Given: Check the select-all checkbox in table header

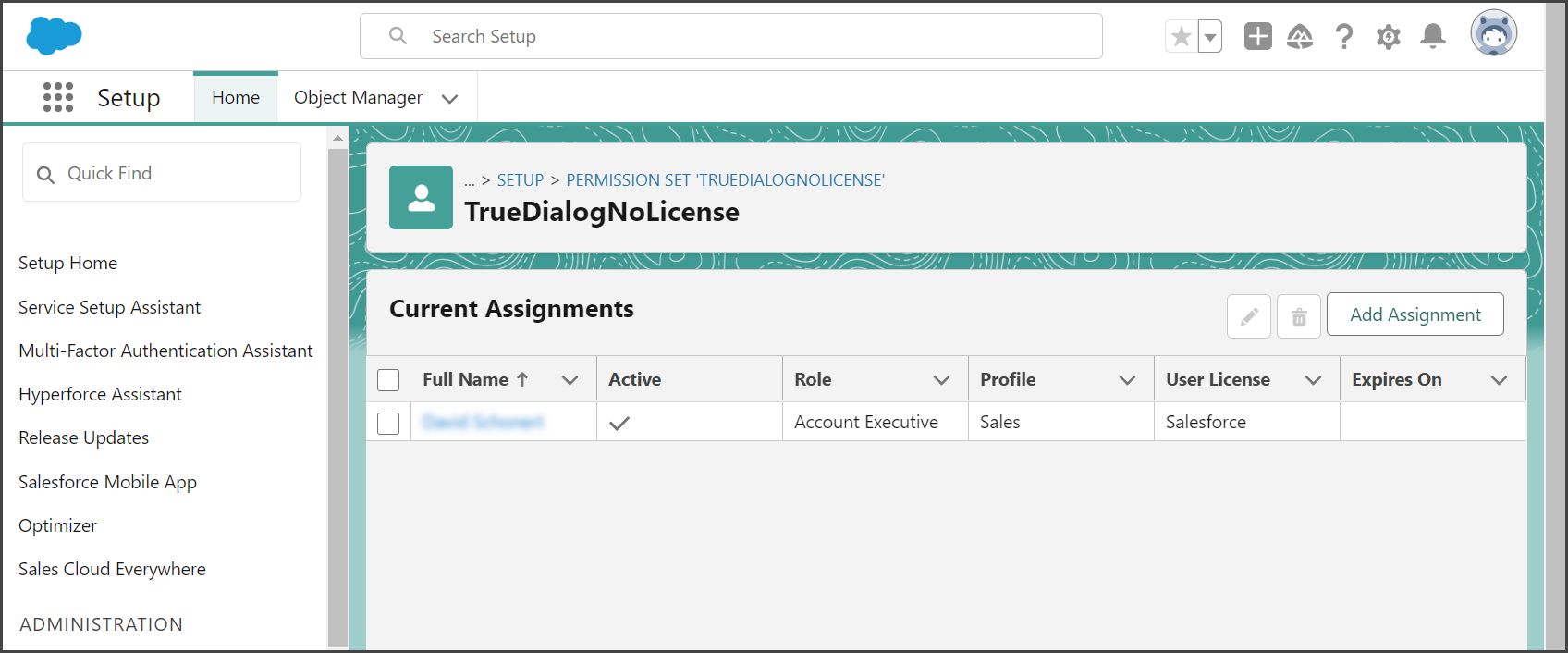Looking at the screenshot, I should coord(388,380).
